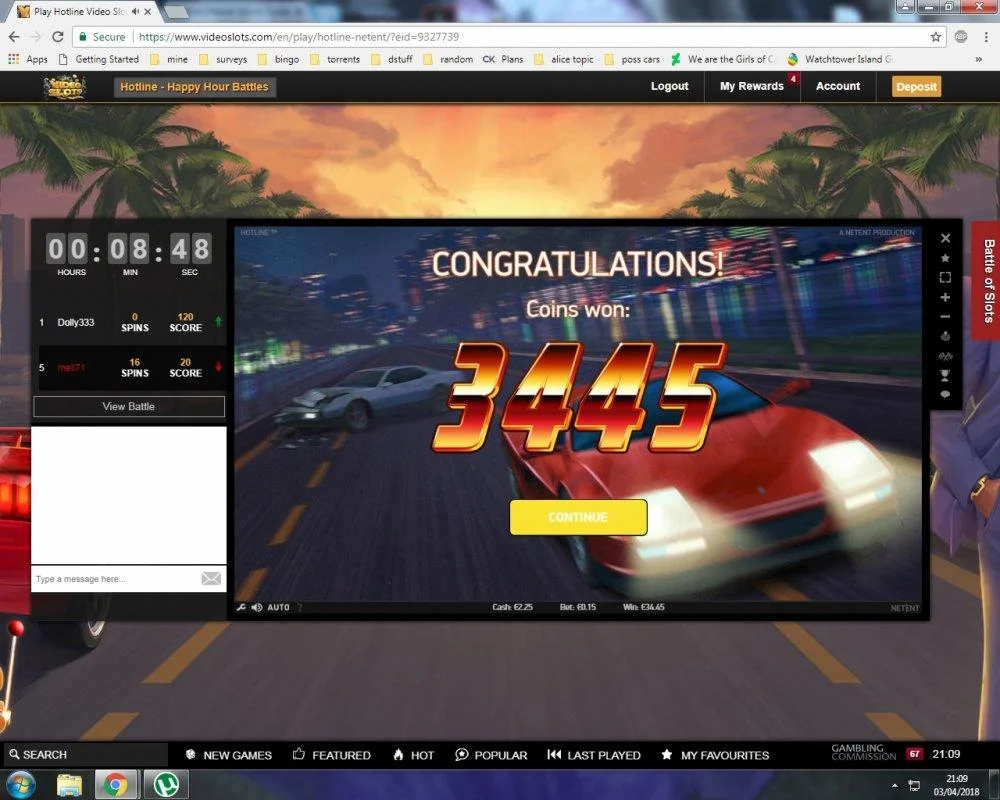Open the dstuff bookmarks folder

point(392,59)
